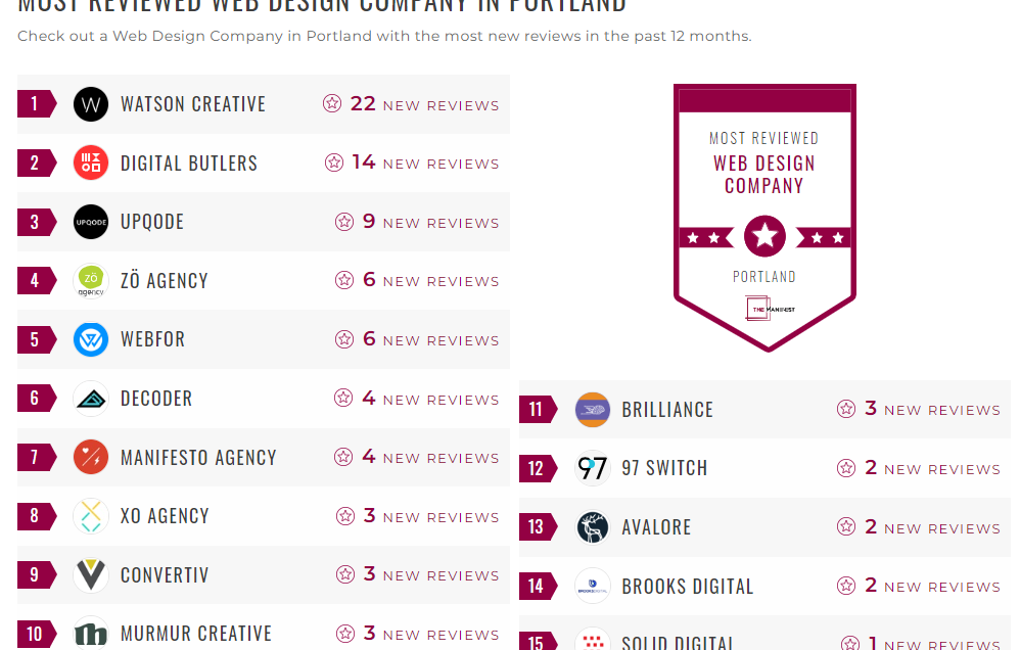Click the Watson Creative logo icon
This screenshot has width=1020, height=650.
(91, 104)
